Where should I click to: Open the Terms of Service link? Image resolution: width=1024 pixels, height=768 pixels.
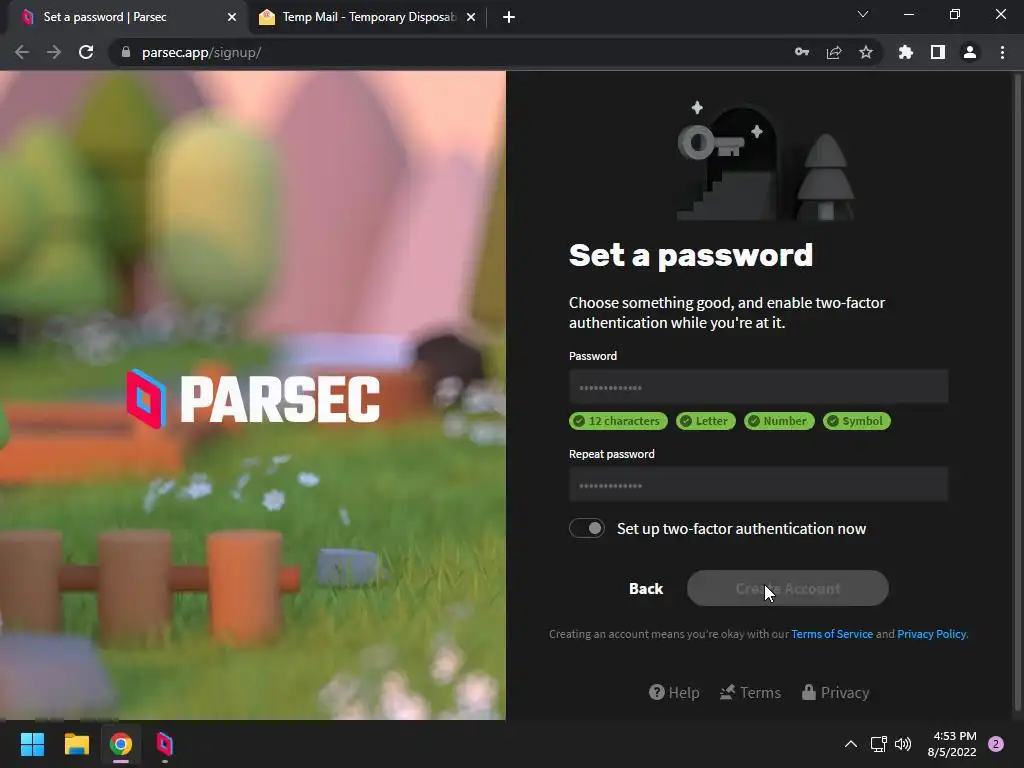pos(832,634)
